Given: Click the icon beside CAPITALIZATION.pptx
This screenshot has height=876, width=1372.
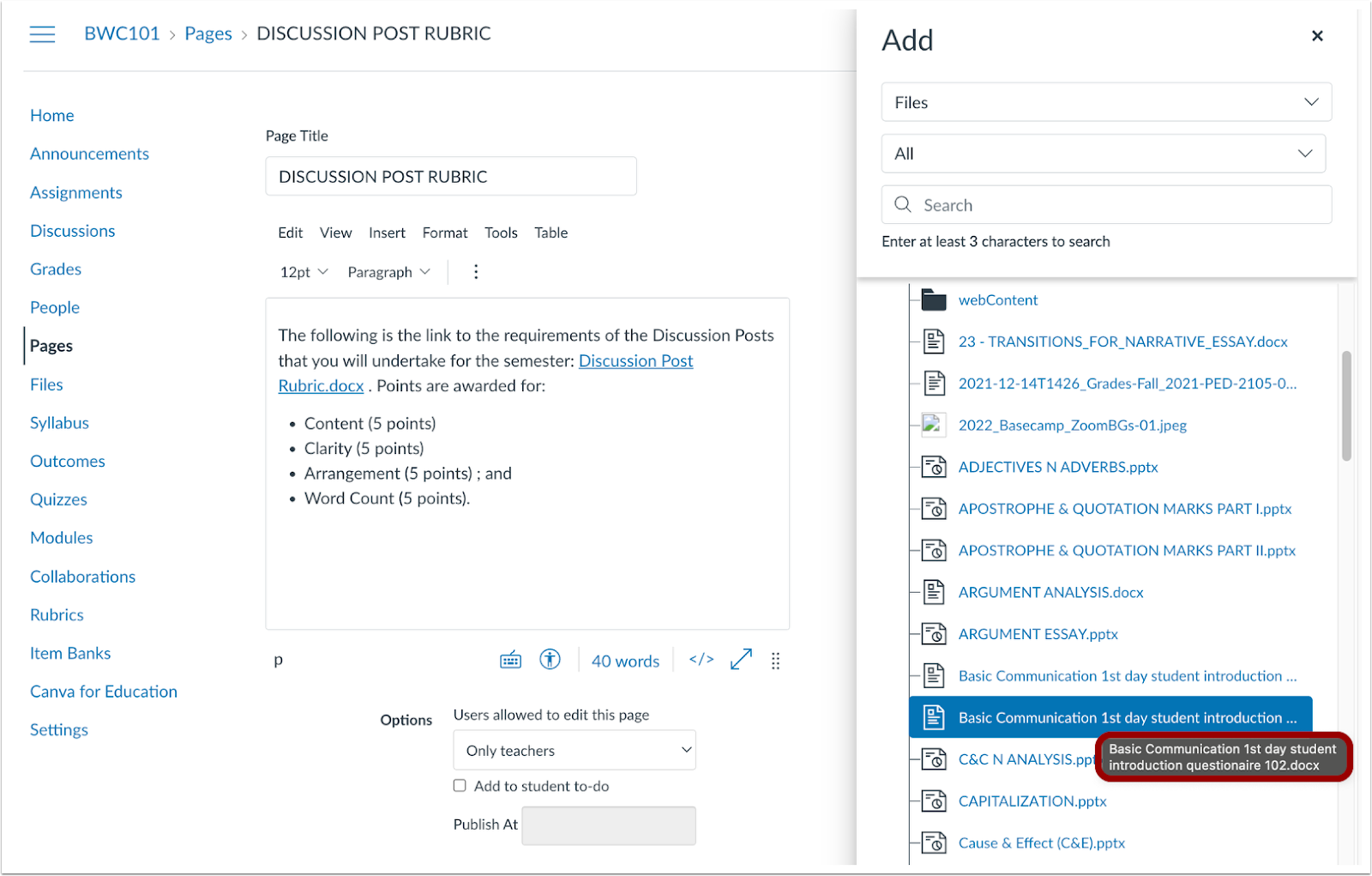Looking at the screenshot, I should click(934, 800).
